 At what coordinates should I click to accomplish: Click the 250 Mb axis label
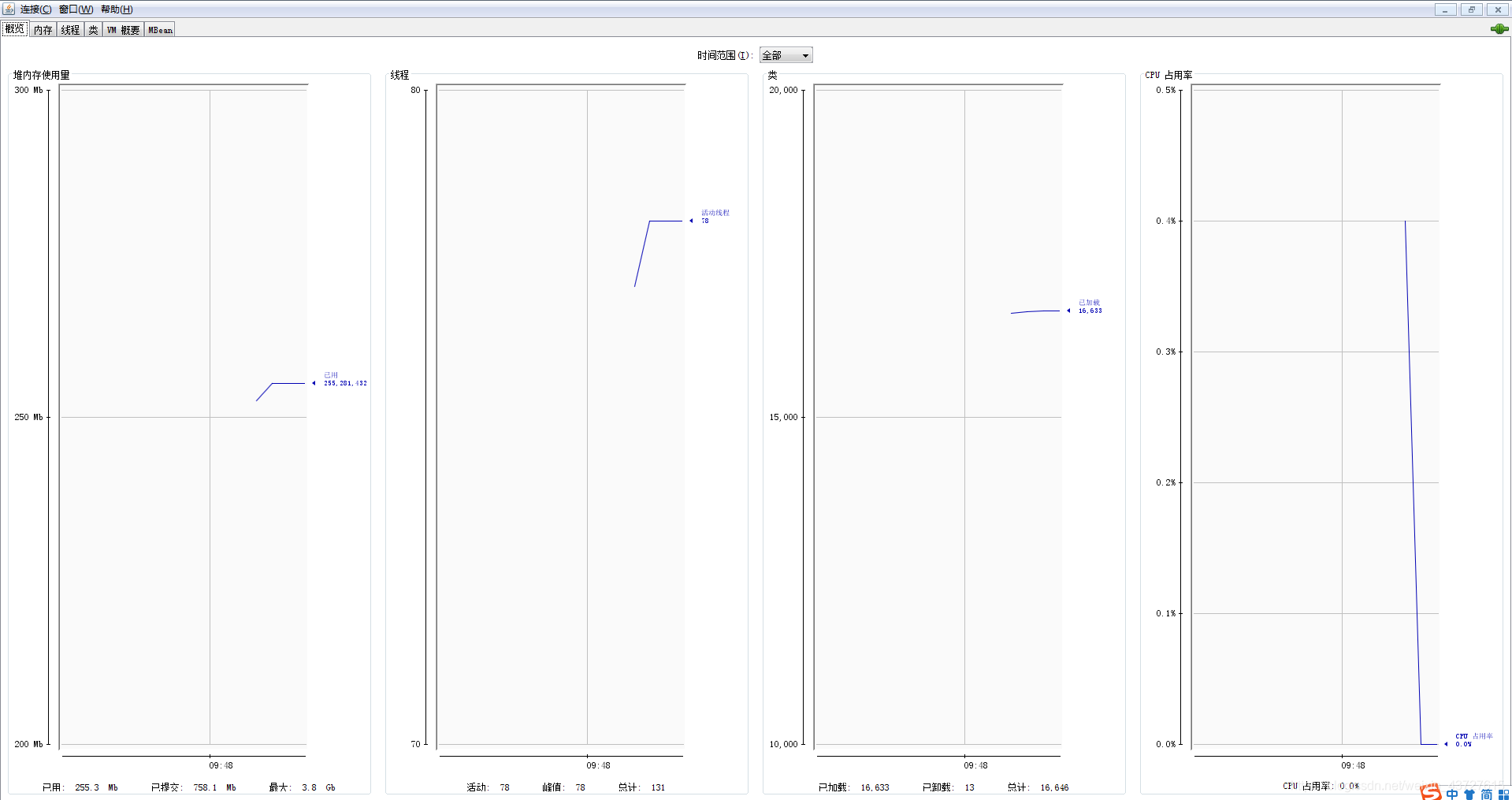click(x=28, y=417)
